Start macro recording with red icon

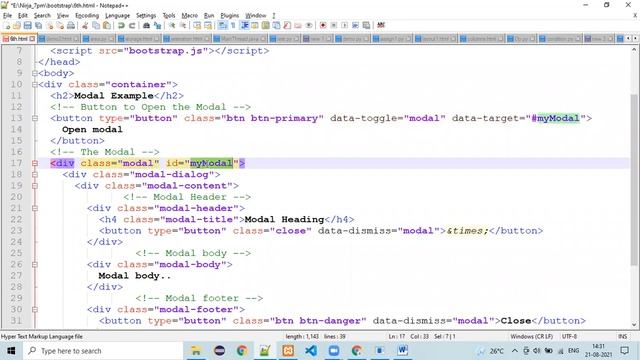click(323, 25)
